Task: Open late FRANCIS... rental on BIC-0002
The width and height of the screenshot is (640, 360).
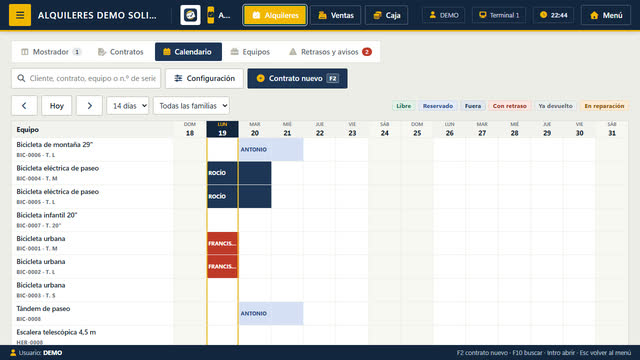Action: [222, 267]
